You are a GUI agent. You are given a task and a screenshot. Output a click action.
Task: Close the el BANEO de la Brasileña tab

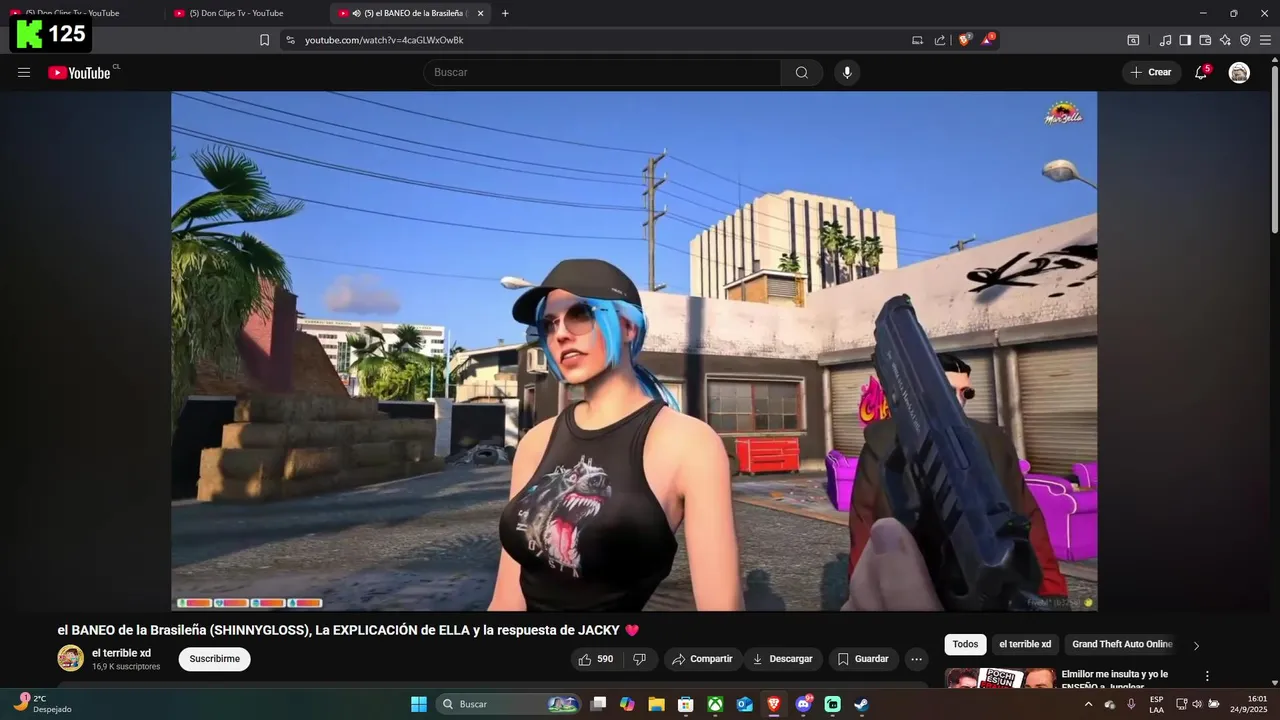point(480,13)
